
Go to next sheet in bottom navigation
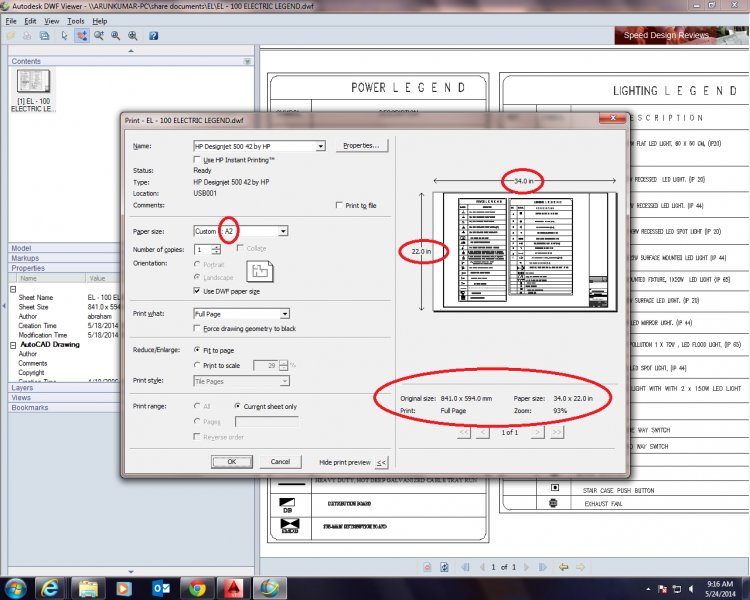pos(527,567)
